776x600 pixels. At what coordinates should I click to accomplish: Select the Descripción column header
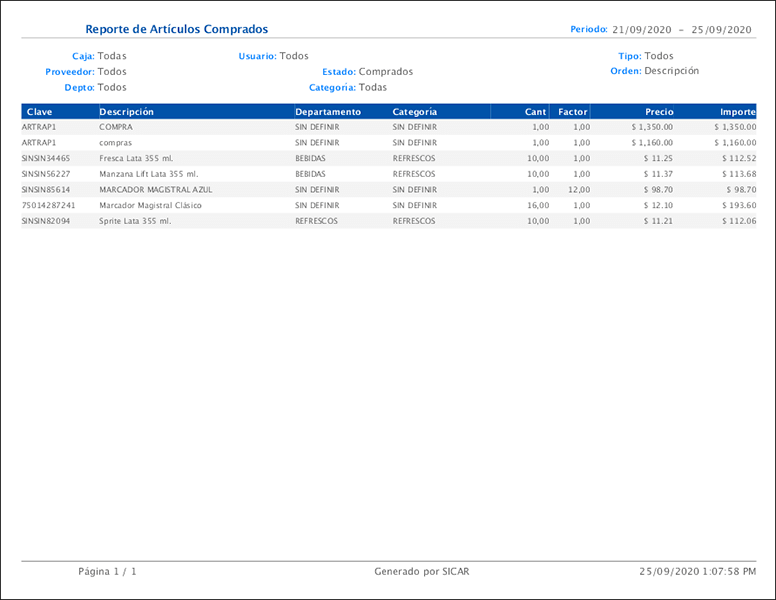127,112
